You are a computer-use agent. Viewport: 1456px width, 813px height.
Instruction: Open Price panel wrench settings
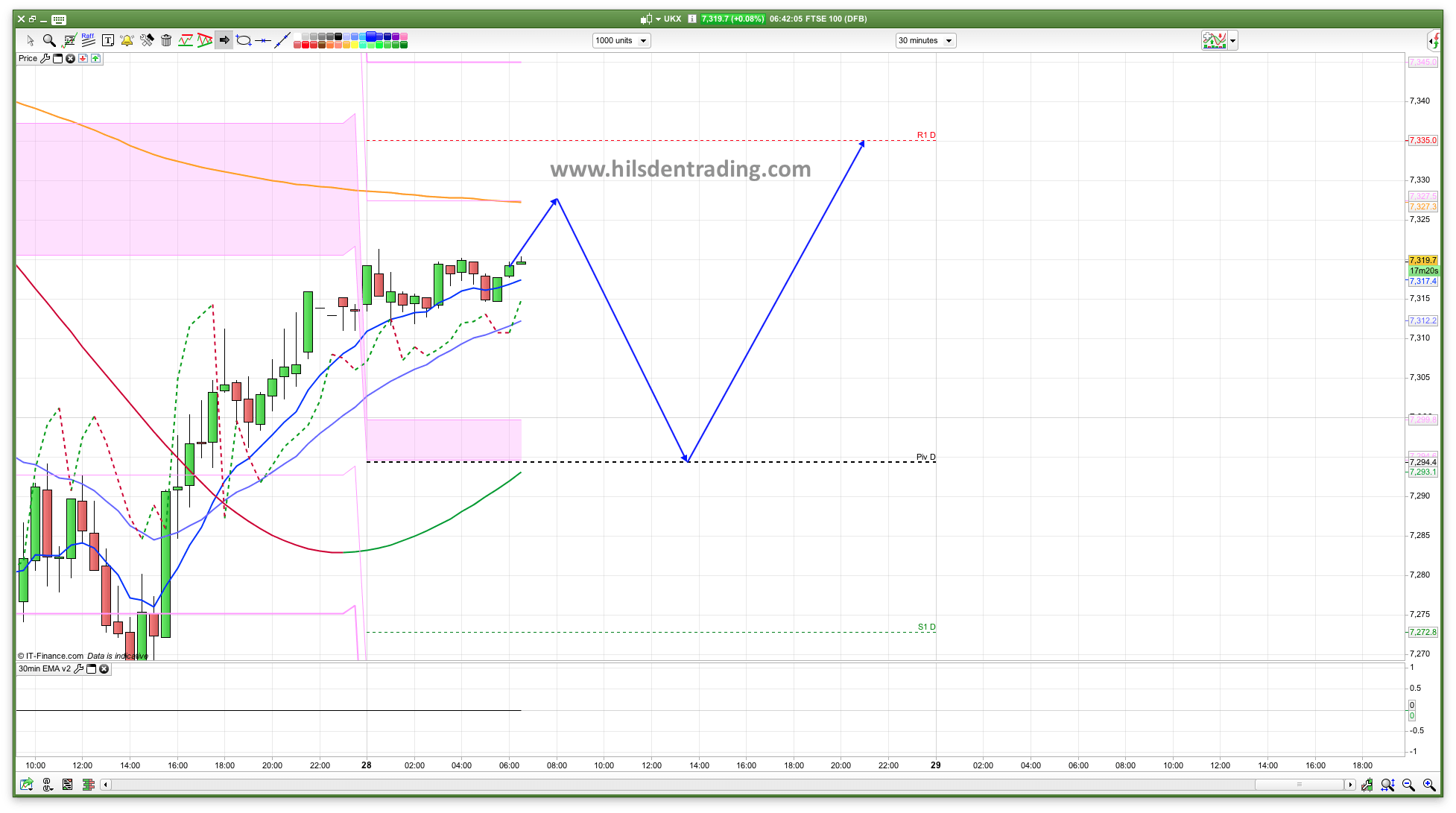pyautogui.click(x=45, y=58)
